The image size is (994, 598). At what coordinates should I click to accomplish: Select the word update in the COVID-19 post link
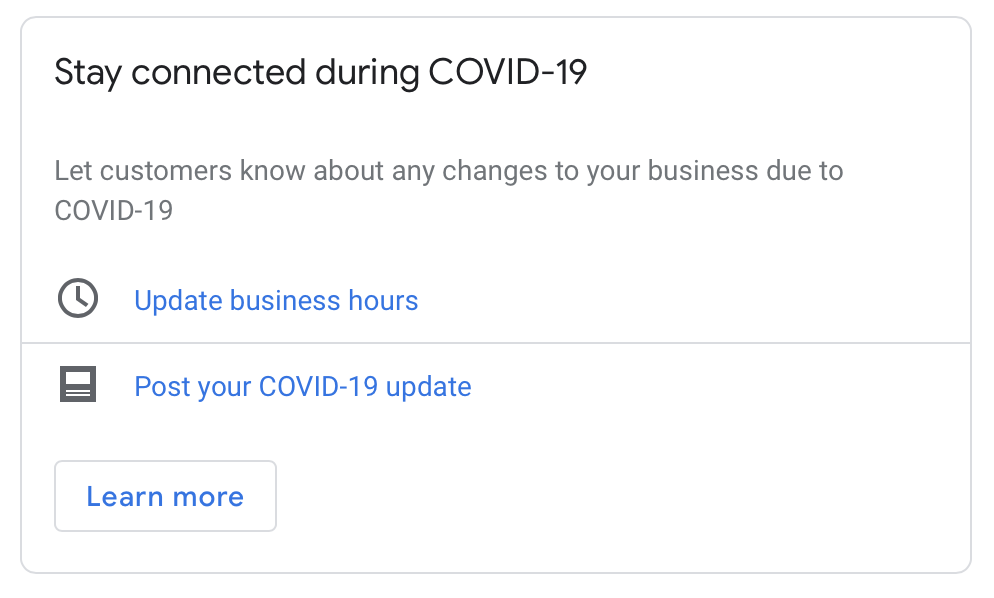point(429,387)
